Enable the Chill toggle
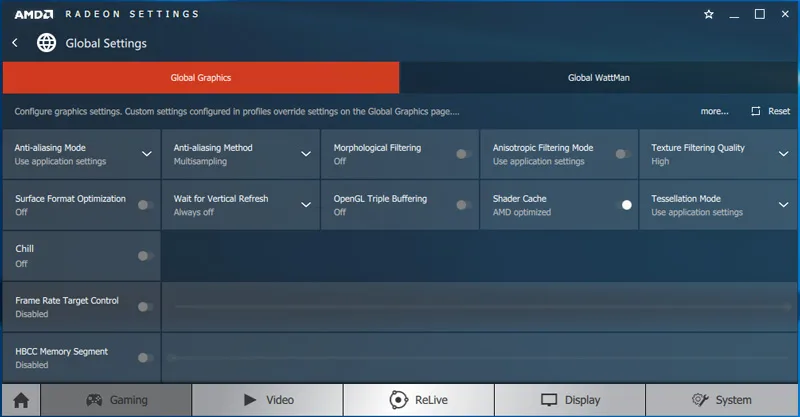The image size is (800, 417). point(145,256)
